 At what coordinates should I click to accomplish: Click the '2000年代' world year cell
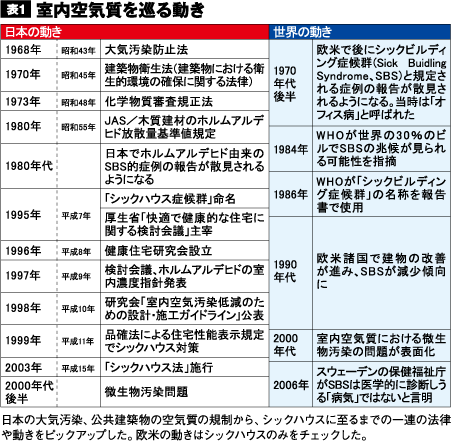(x=291, y=345)
